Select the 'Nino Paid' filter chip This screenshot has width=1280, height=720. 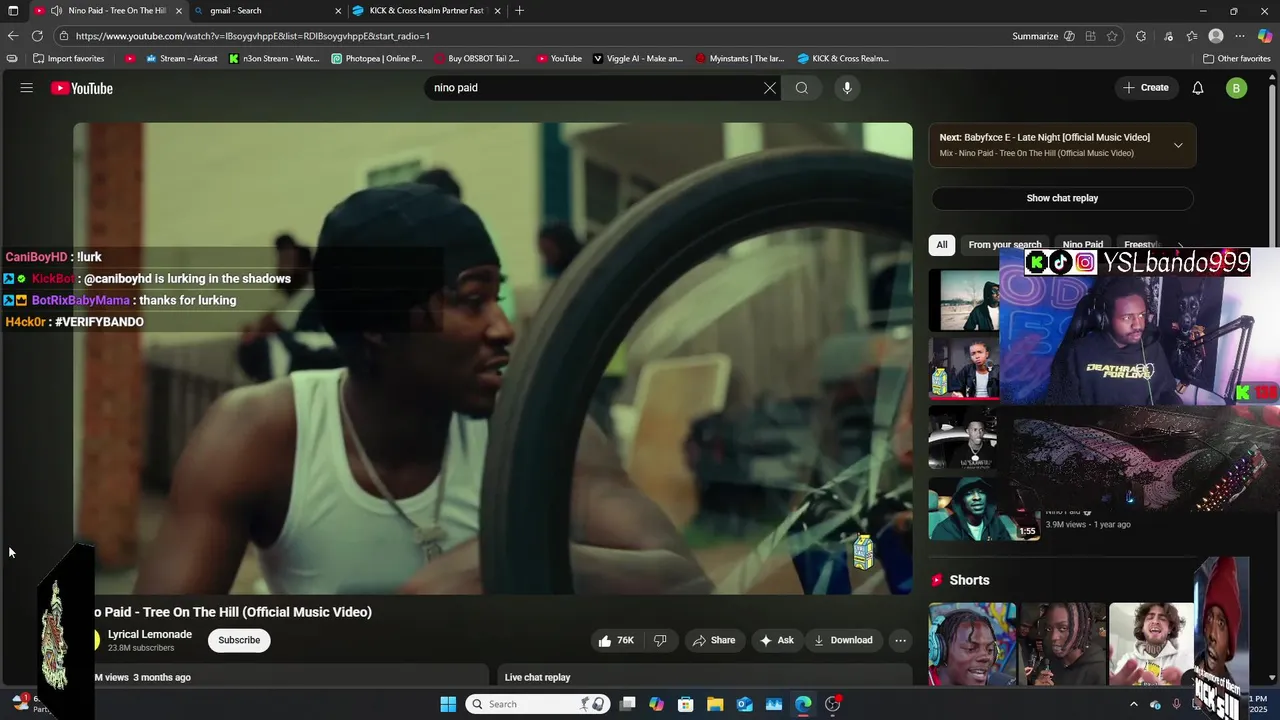pyautogui.click(x=1083, y=245)
